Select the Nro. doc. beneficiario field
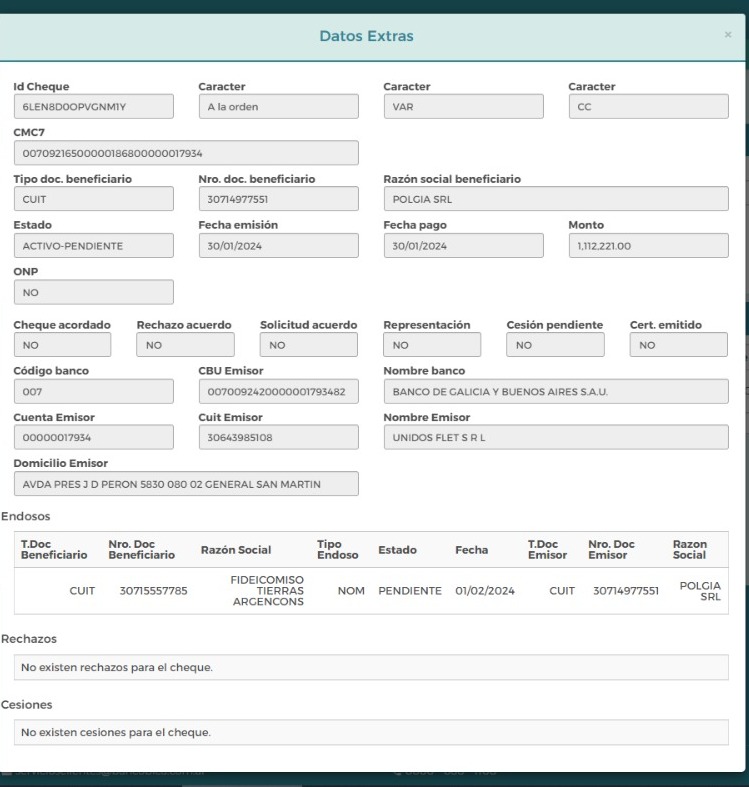 (x=279, y=199)
